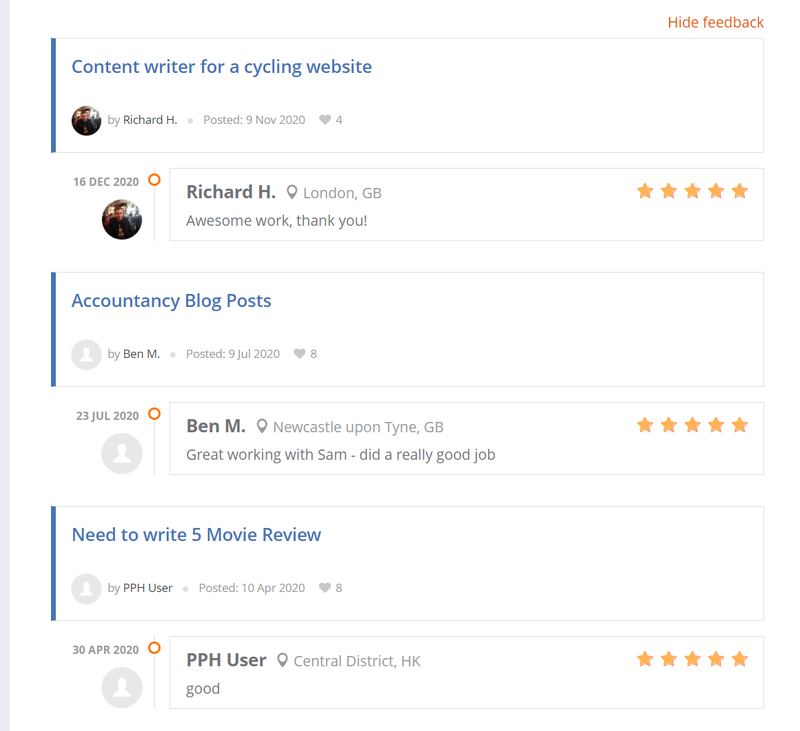The image size is (800, 731).
Task: Click Ben M. placeholder avatar beside 23 Jul review
Action: (122, 453)
